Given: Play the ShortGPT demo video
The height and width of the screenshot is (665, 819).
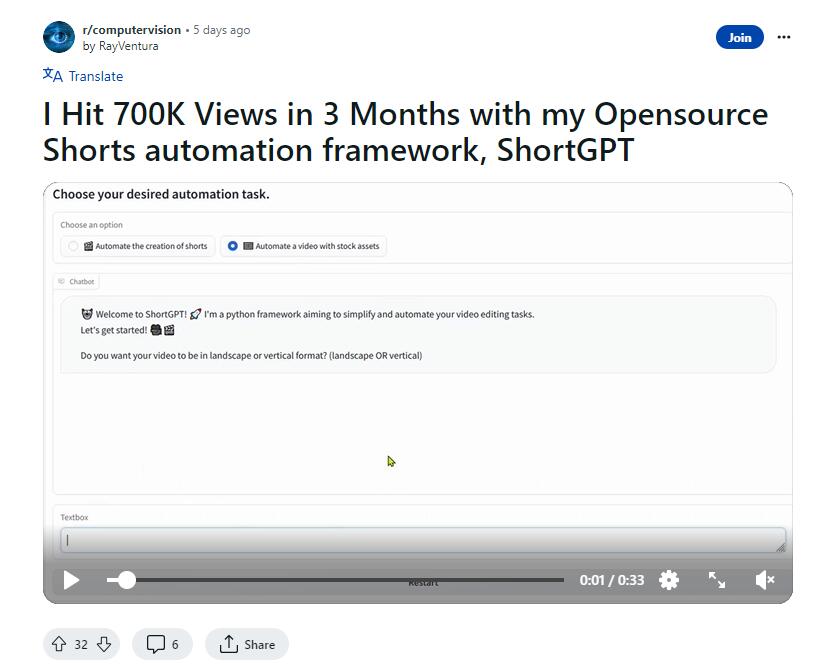Looking at the screenshot, I should click(71, 580).
